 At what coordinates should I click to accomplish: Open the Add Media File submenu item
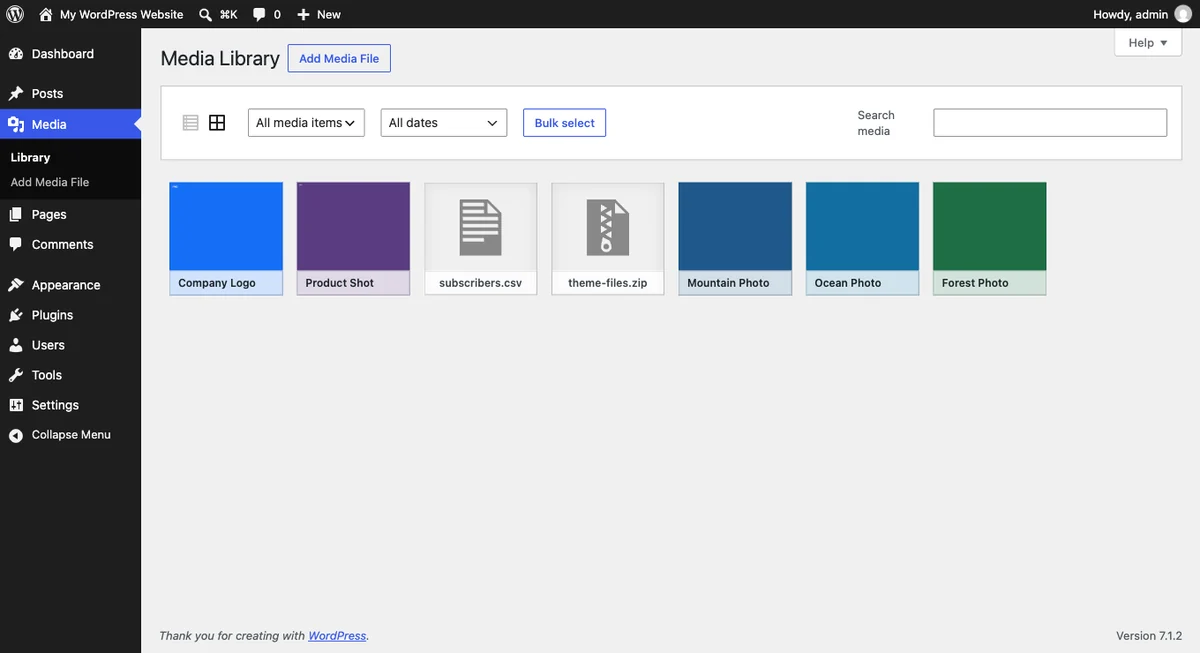(50, 182)
